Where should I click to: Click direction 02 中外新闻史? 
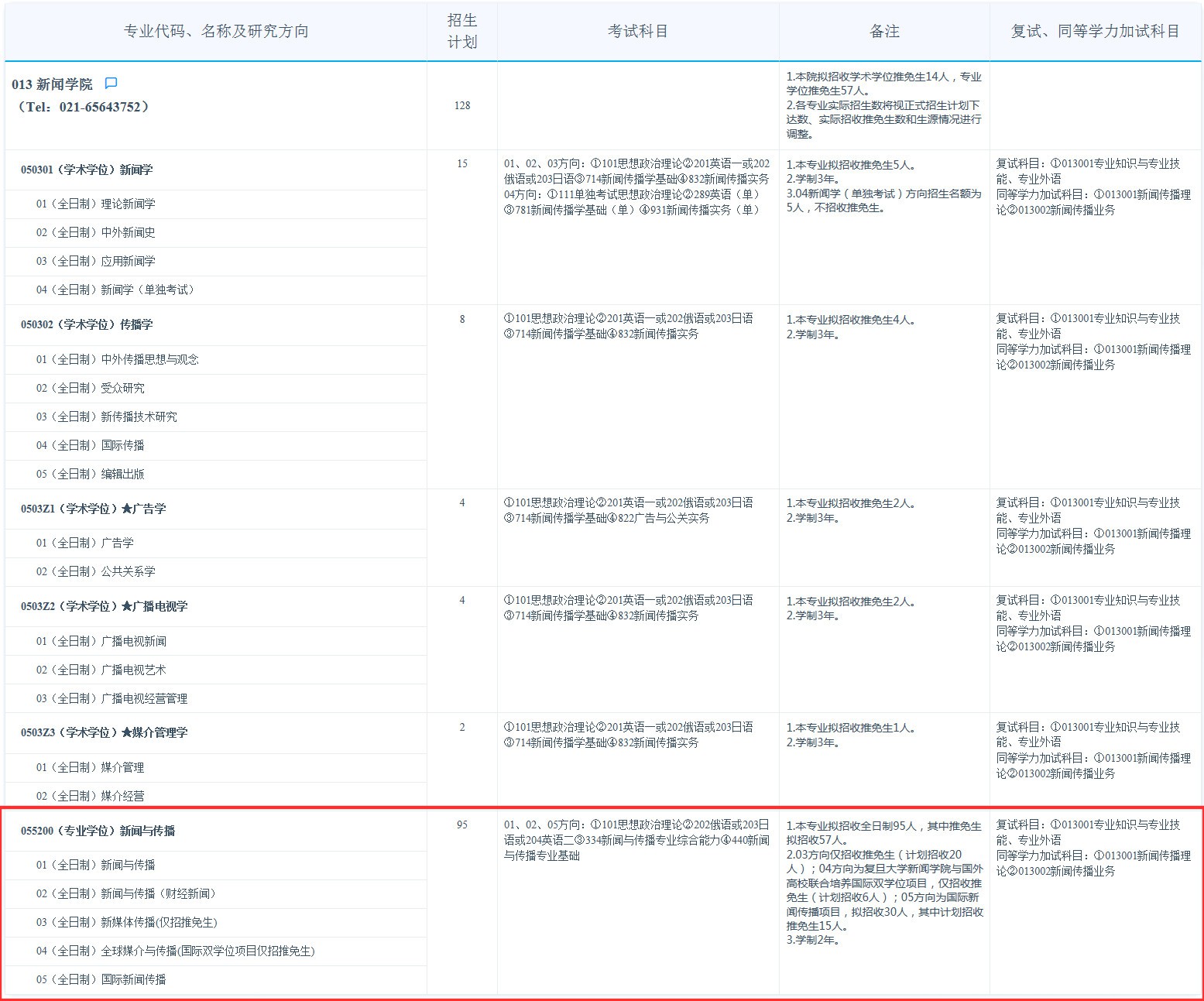click(x=95, y=233)
